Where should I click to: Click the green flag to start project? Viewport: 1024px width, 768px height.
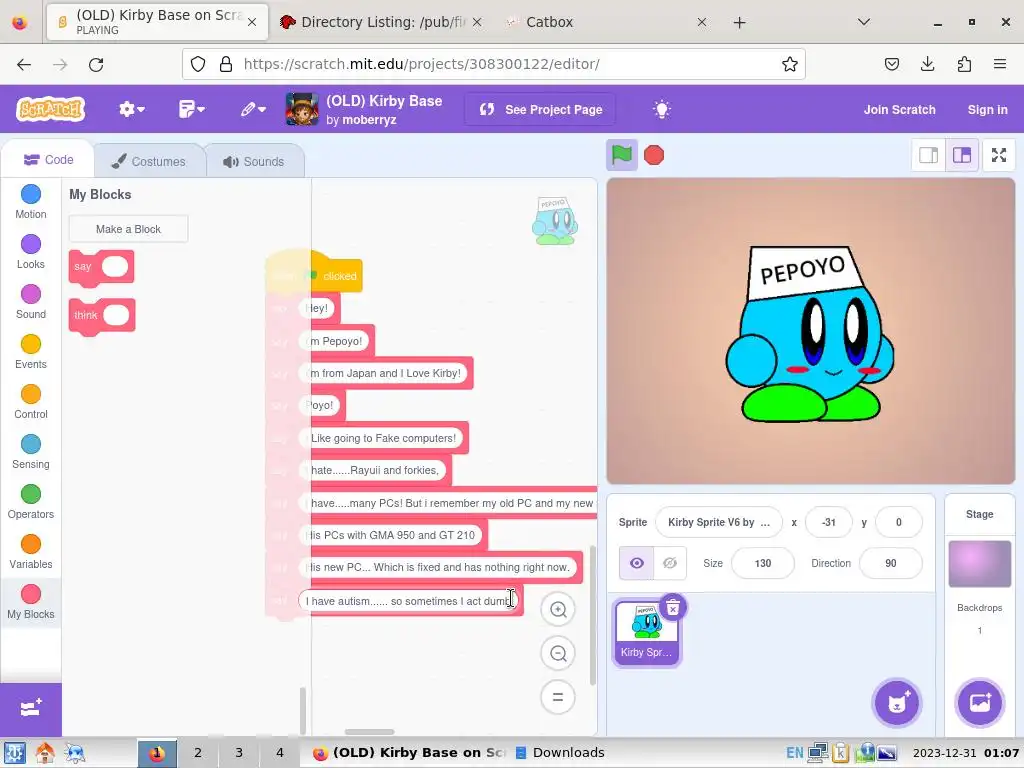point(621,155)
